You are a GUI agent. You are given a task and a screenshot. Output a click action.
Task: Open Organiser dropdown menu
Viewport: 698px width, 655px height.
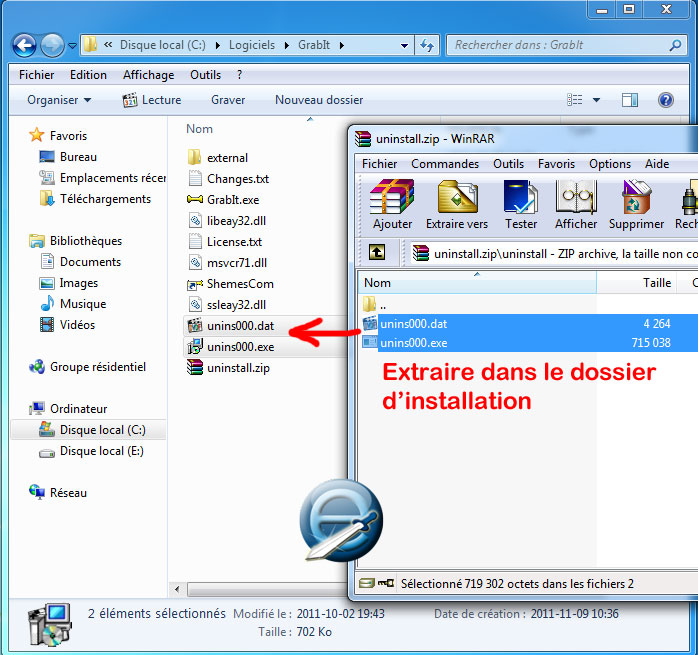click(x=59, y=100)
